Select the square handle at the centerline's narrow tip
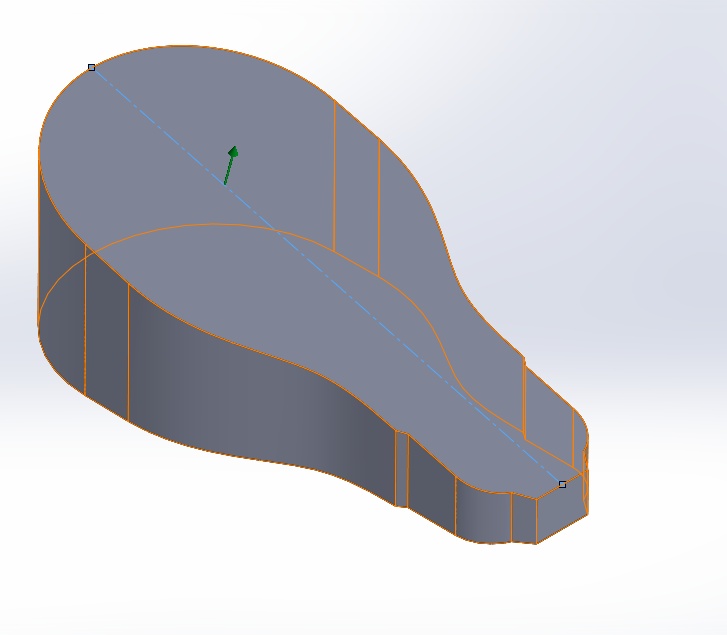This screenshot has height=635, width=727. [x=562, y=484]
